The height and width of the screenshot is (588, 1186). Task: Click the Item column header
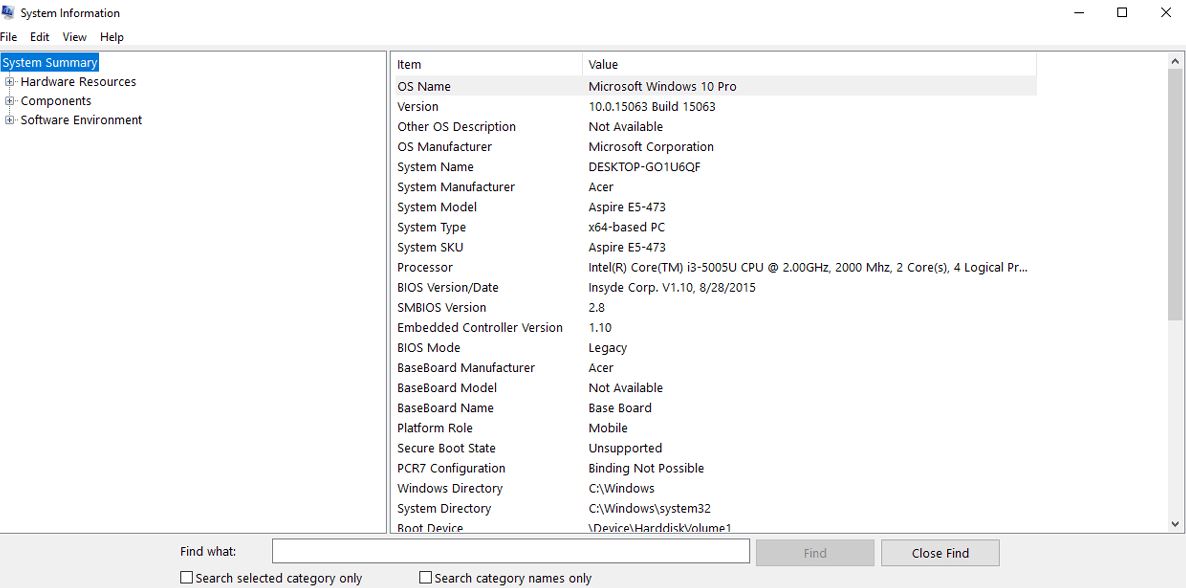(488, 64)
